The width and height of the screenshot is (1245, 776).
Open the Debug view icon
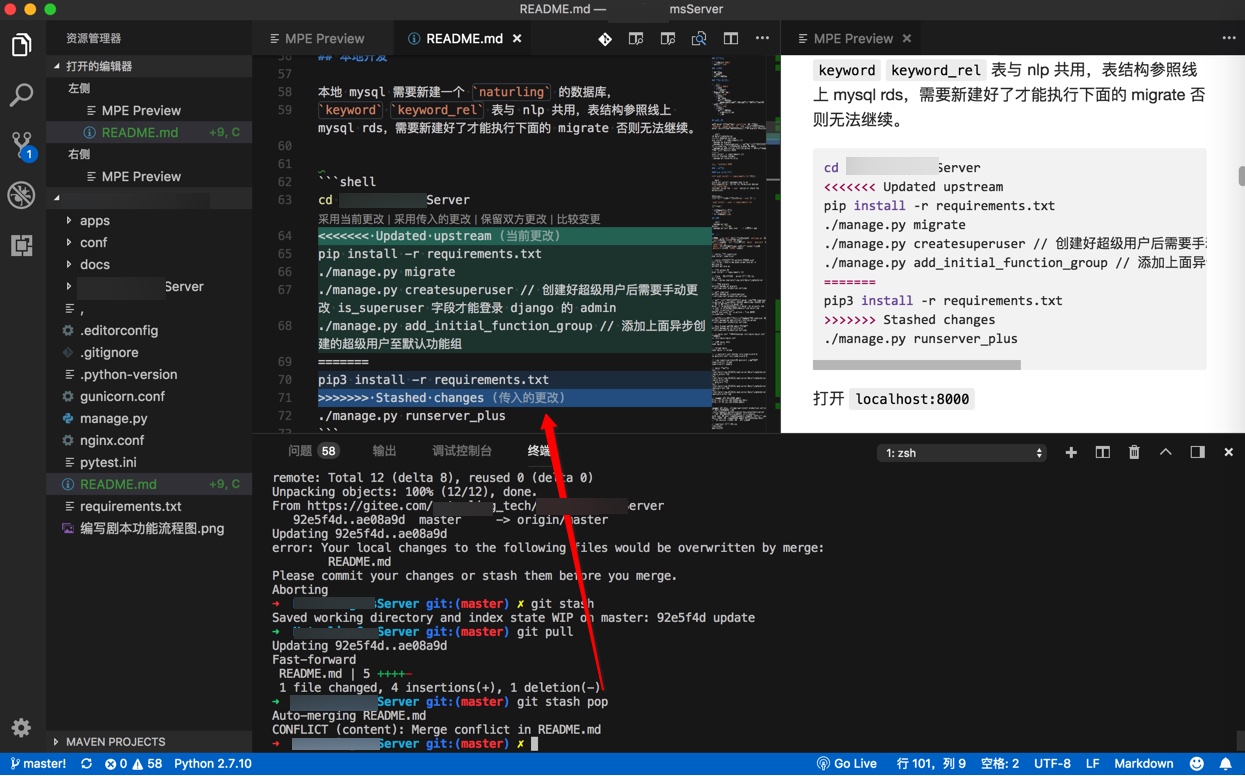pos(21,195)
